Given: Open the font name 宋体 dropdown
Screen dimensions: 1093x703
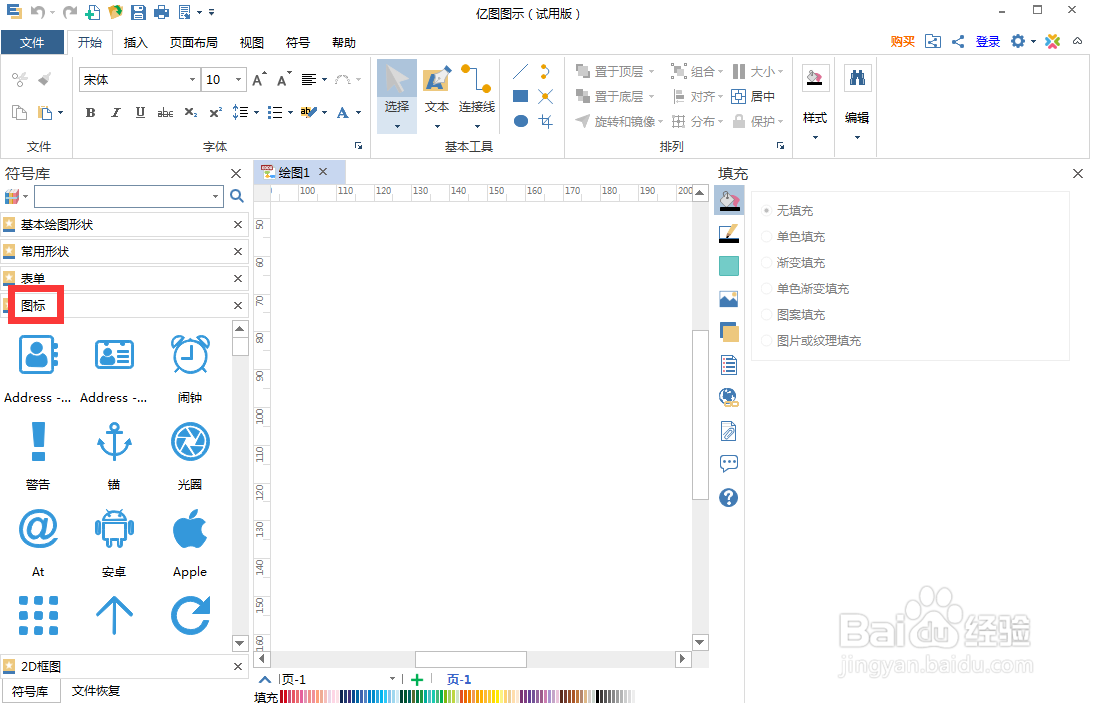Looking at the screenshot, I should 192,79.
